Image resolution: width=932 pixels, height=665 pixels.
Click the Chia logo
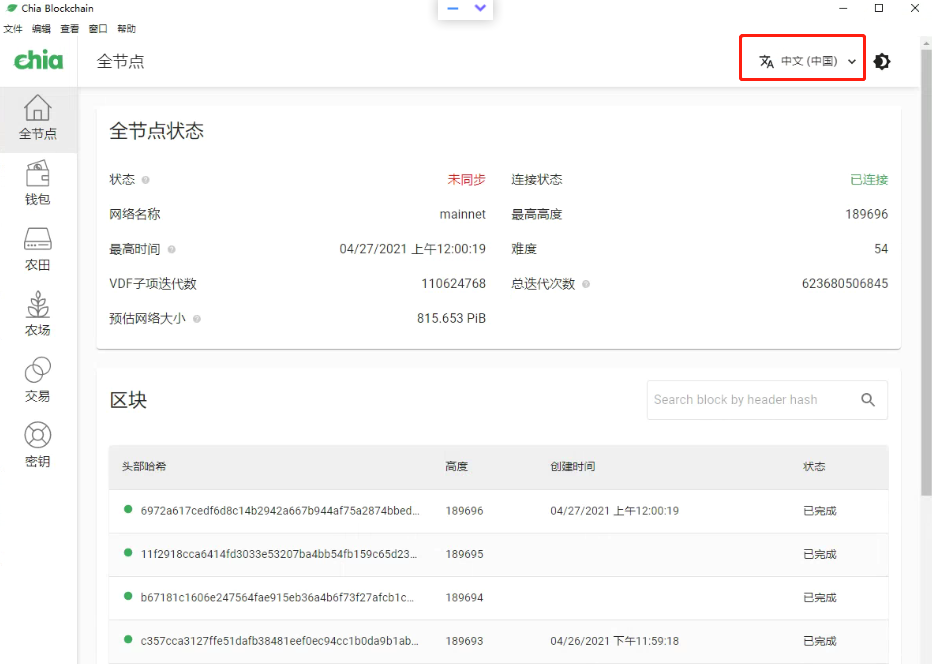point(38,60)
